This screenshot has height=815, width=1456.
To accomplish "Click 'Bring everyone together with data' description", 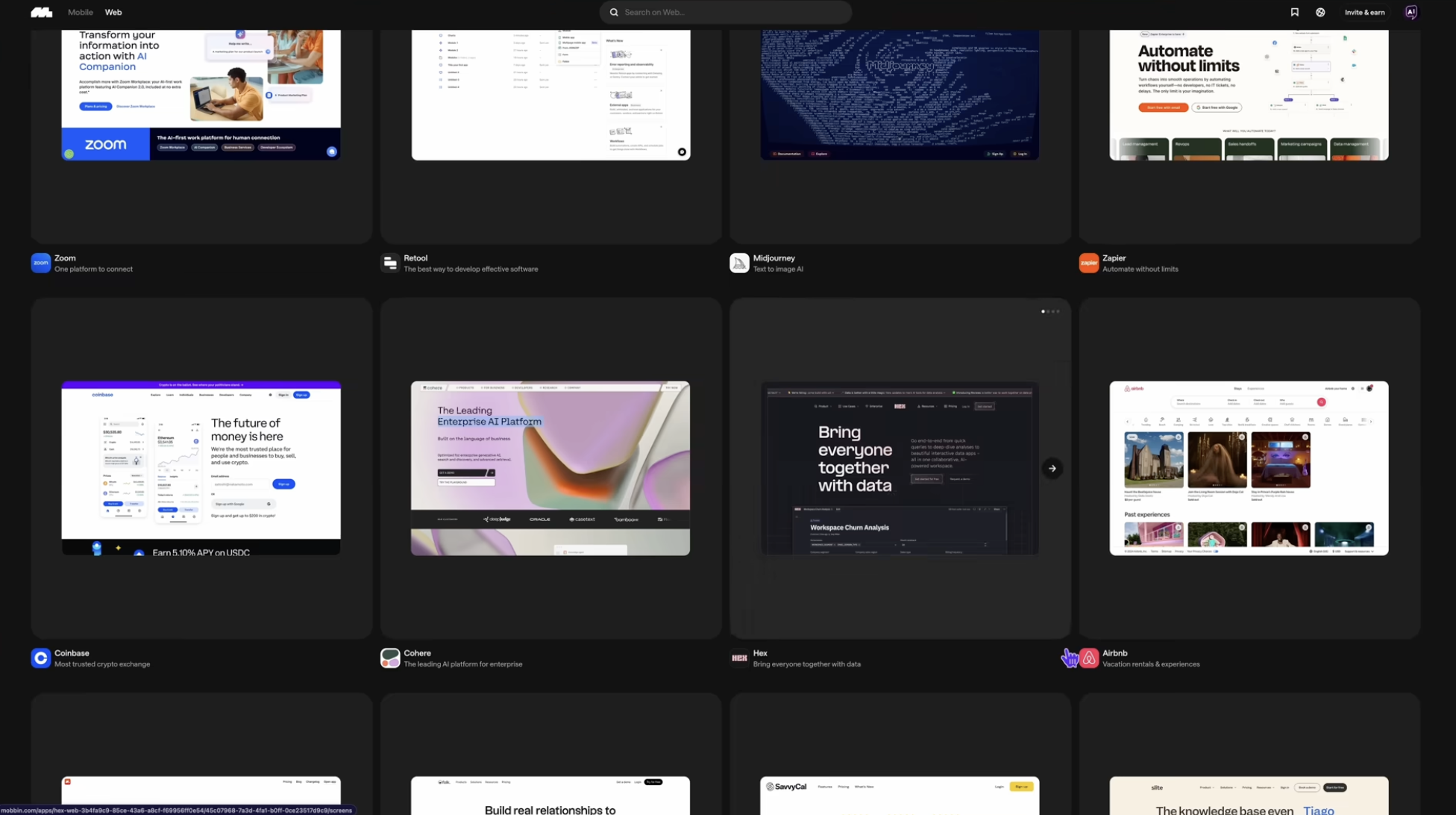I will tap(806, 664).
